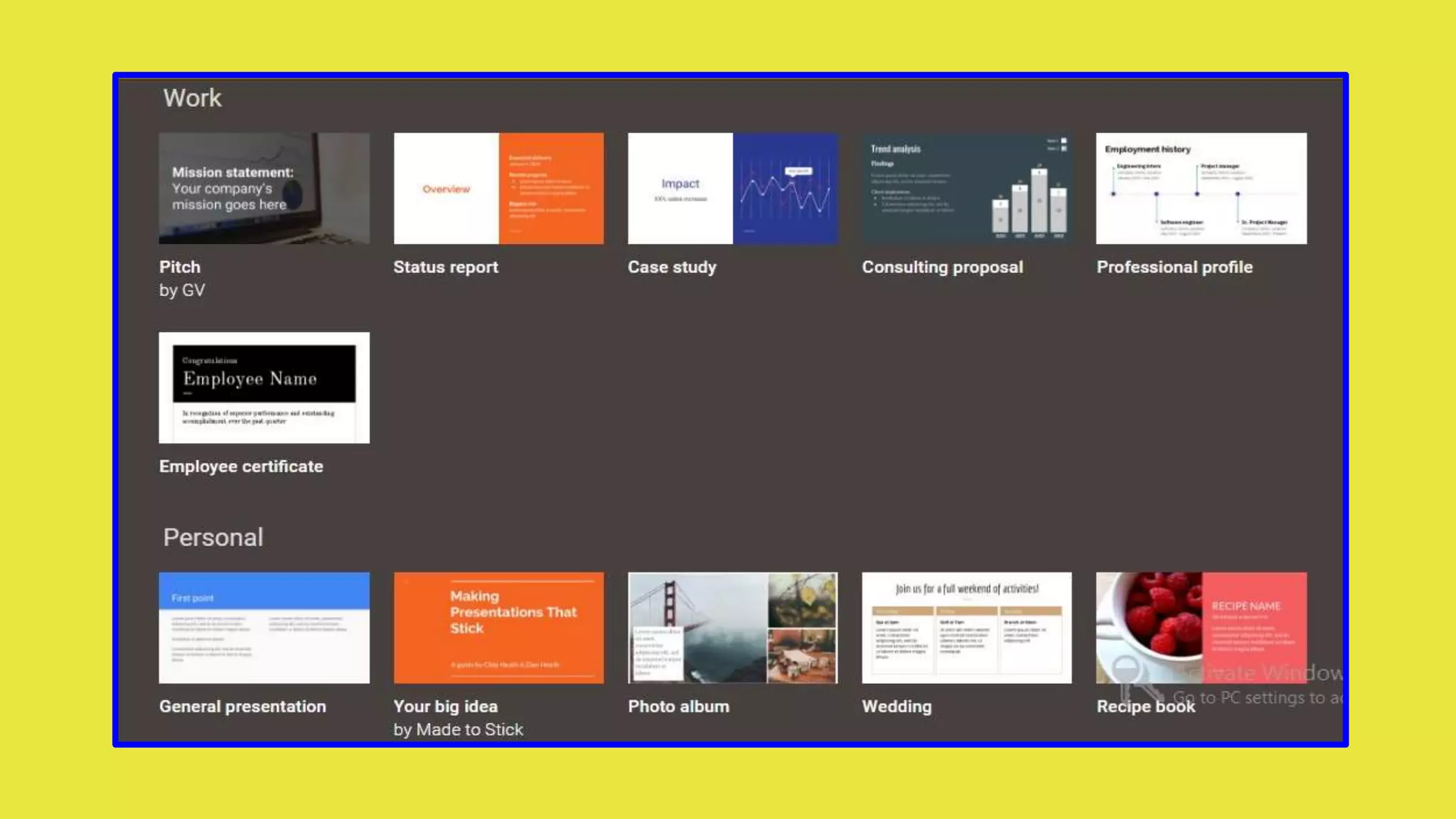Viewport: 1456px width, 819px height.
Task: Click the Professional profile title text
Action: click(x=1174, y=267)
